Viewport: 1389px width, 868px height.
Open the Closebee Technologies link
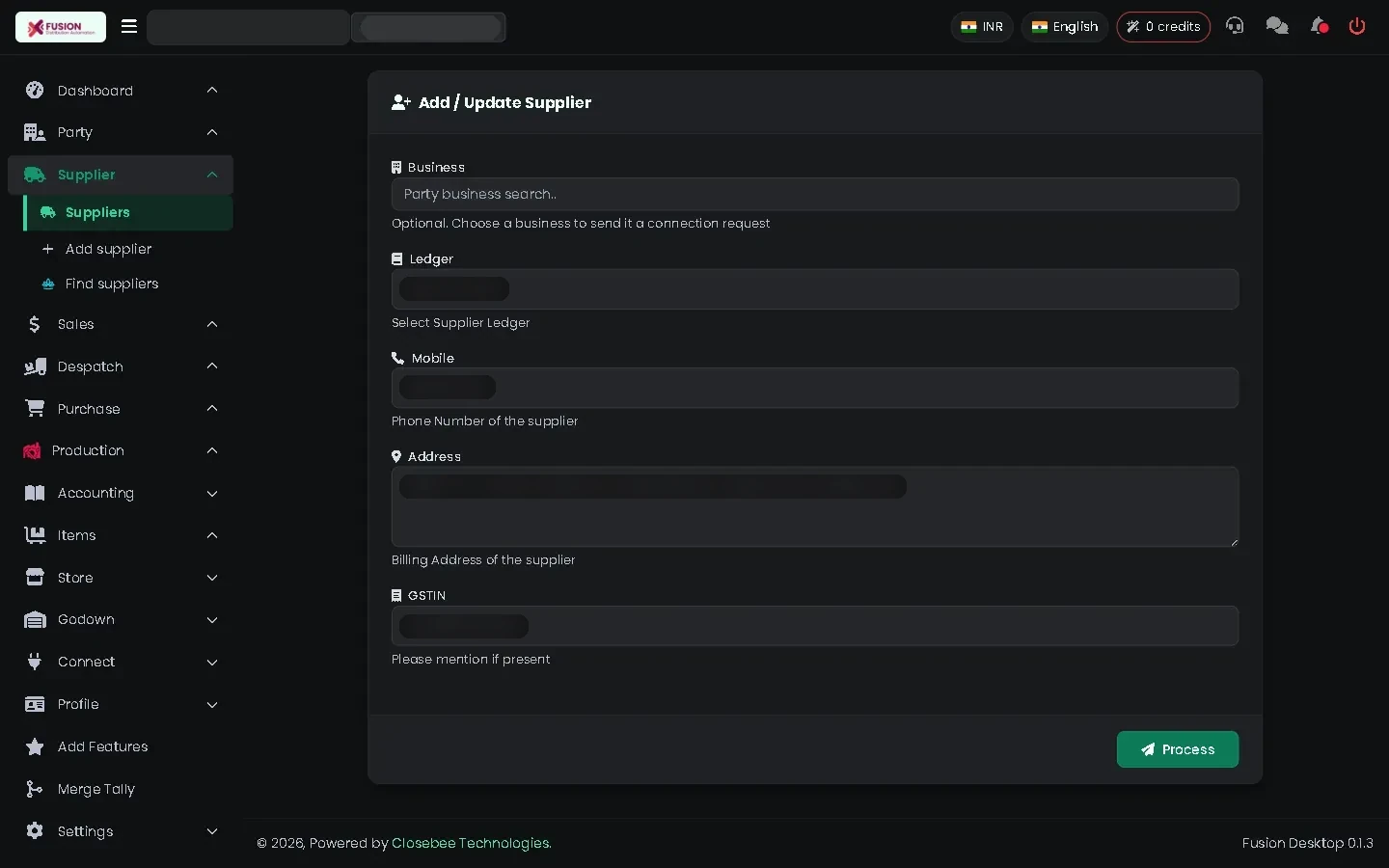(472, 843)
